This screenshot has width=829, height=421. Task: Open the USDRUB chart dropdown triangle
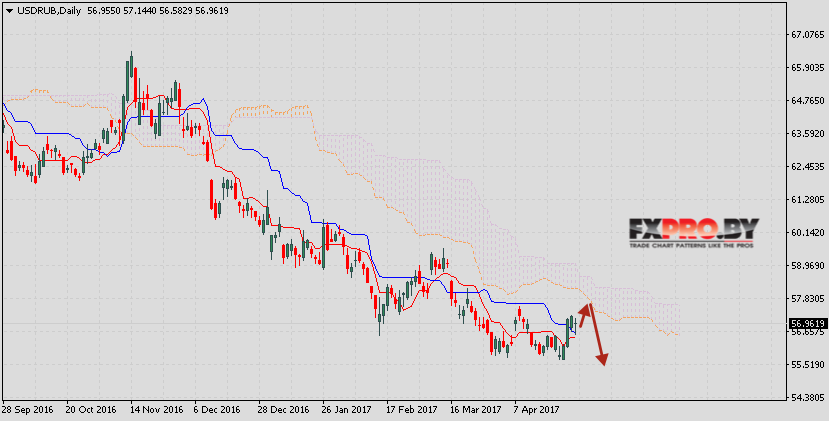[x=9, y=11]
